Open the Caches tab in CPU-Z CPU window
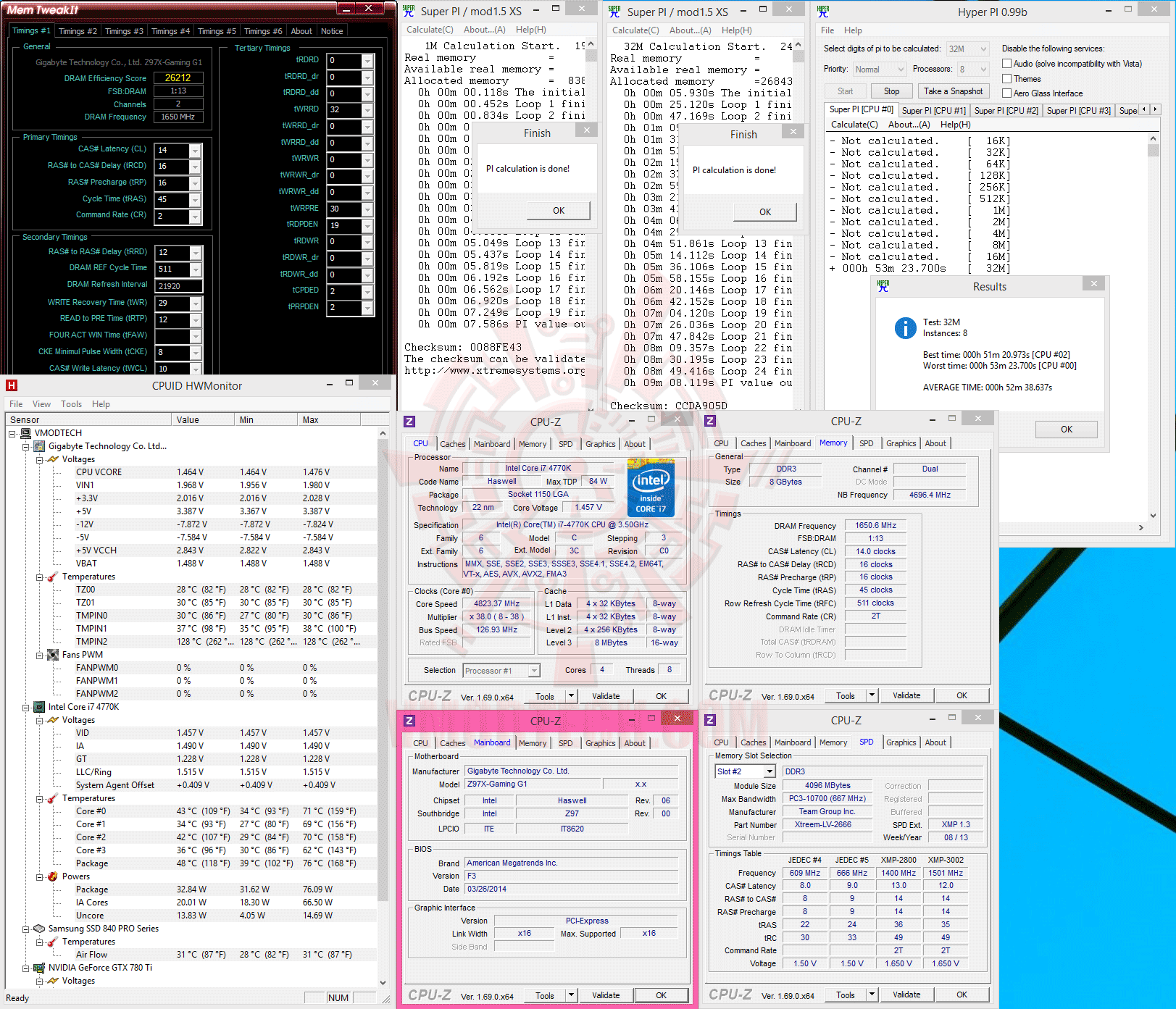 tap(453, 444)
